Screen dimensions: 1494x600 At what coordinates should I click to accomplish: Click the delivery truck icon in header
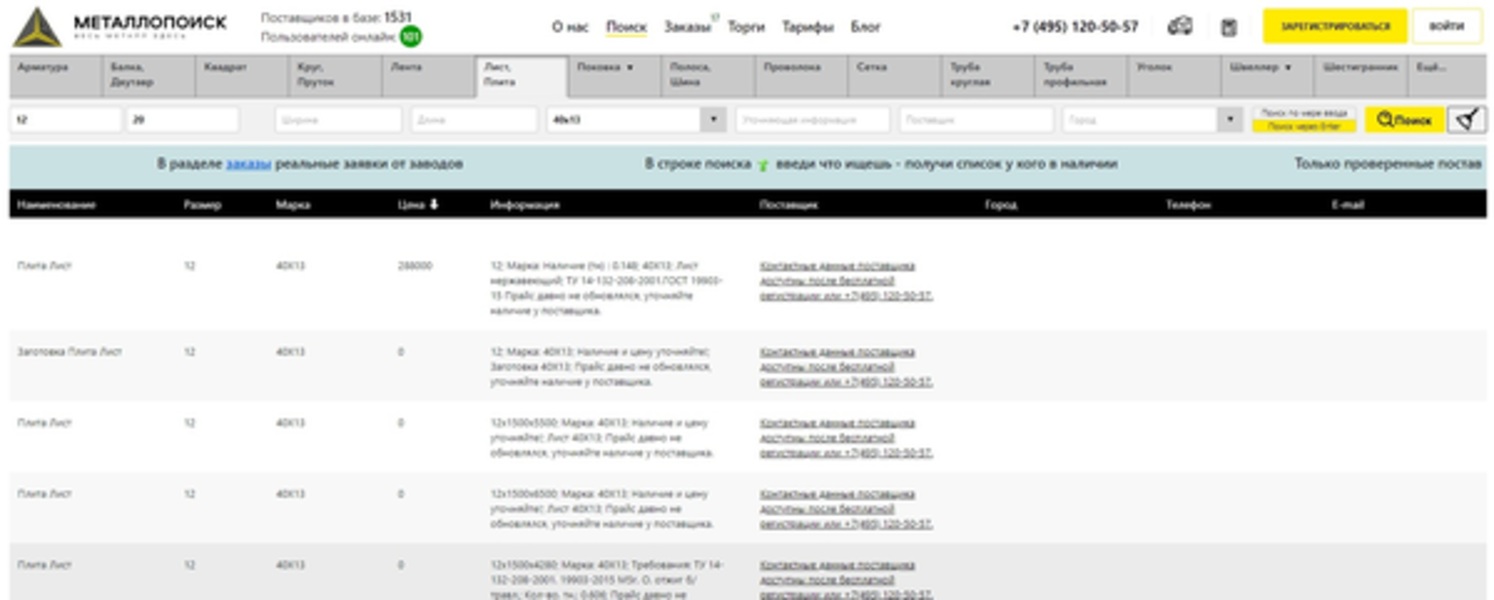1180,27
